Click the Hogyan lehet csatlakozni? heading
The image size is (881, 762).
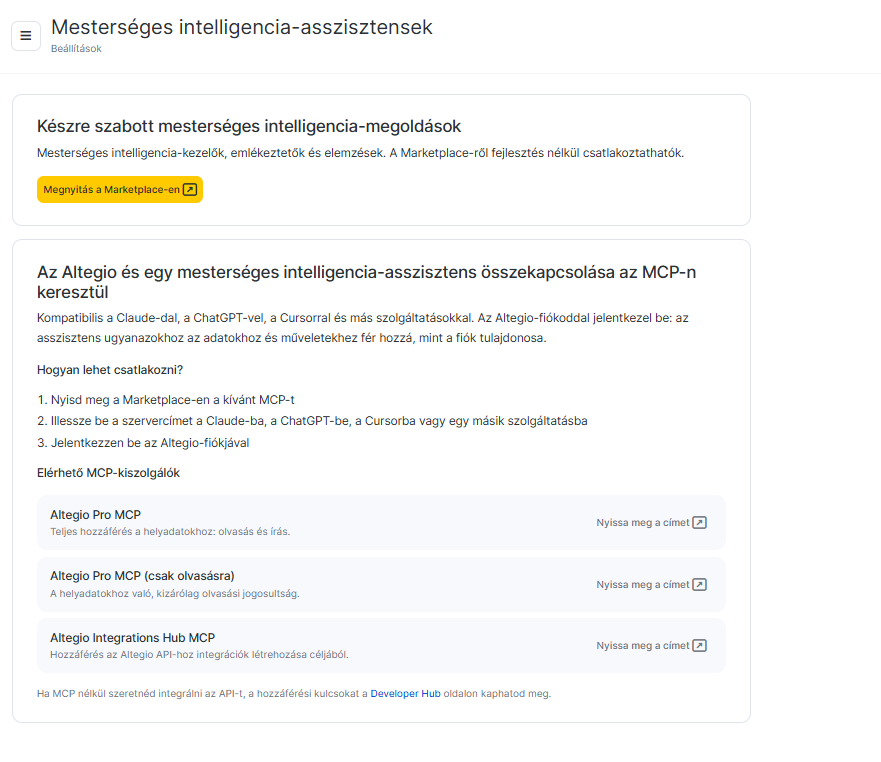click(x=110, y=370)
